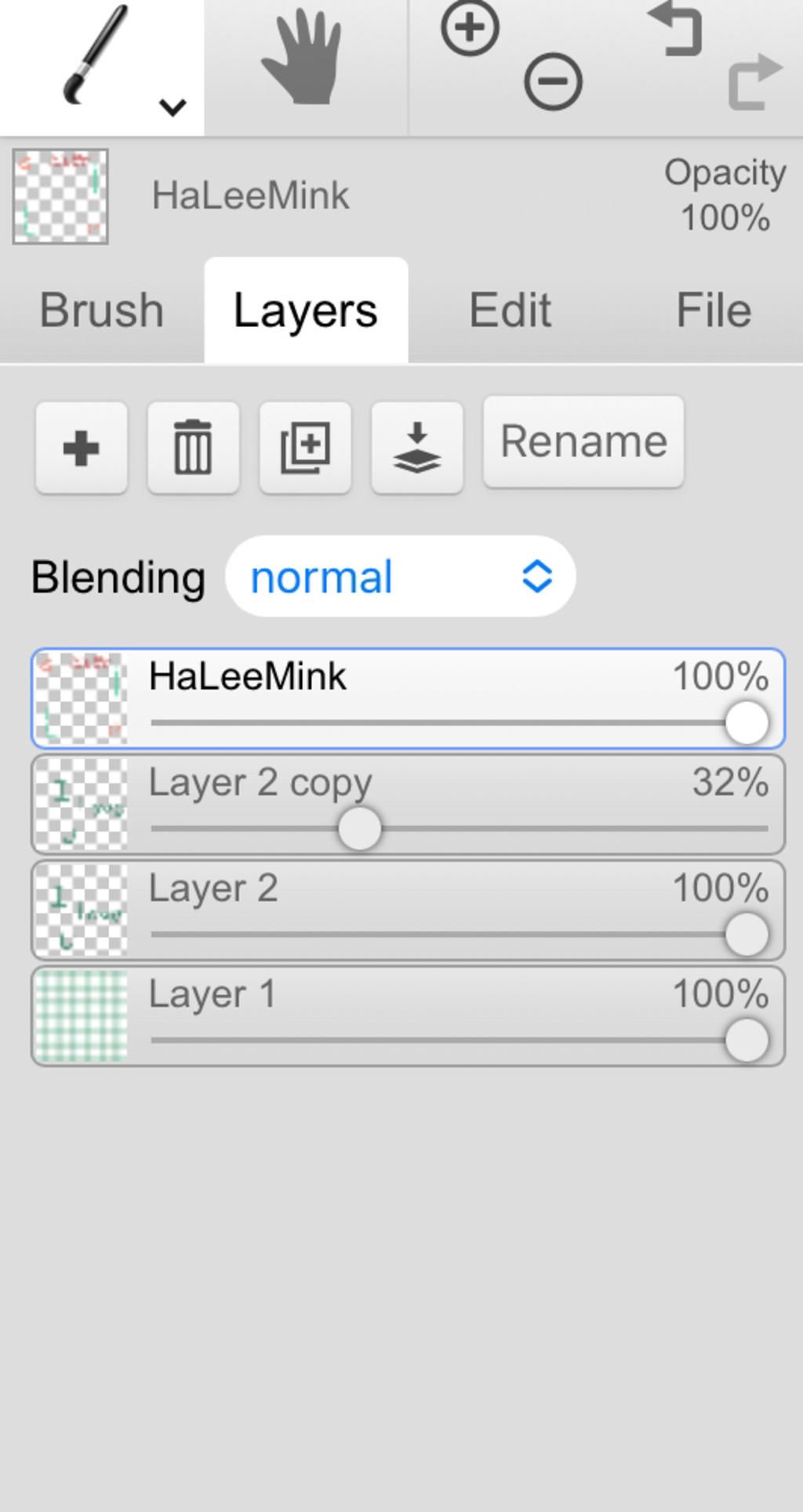Switch to the Edit tab
Screen dimensions: 803x1512
click(x=511, y=311)
